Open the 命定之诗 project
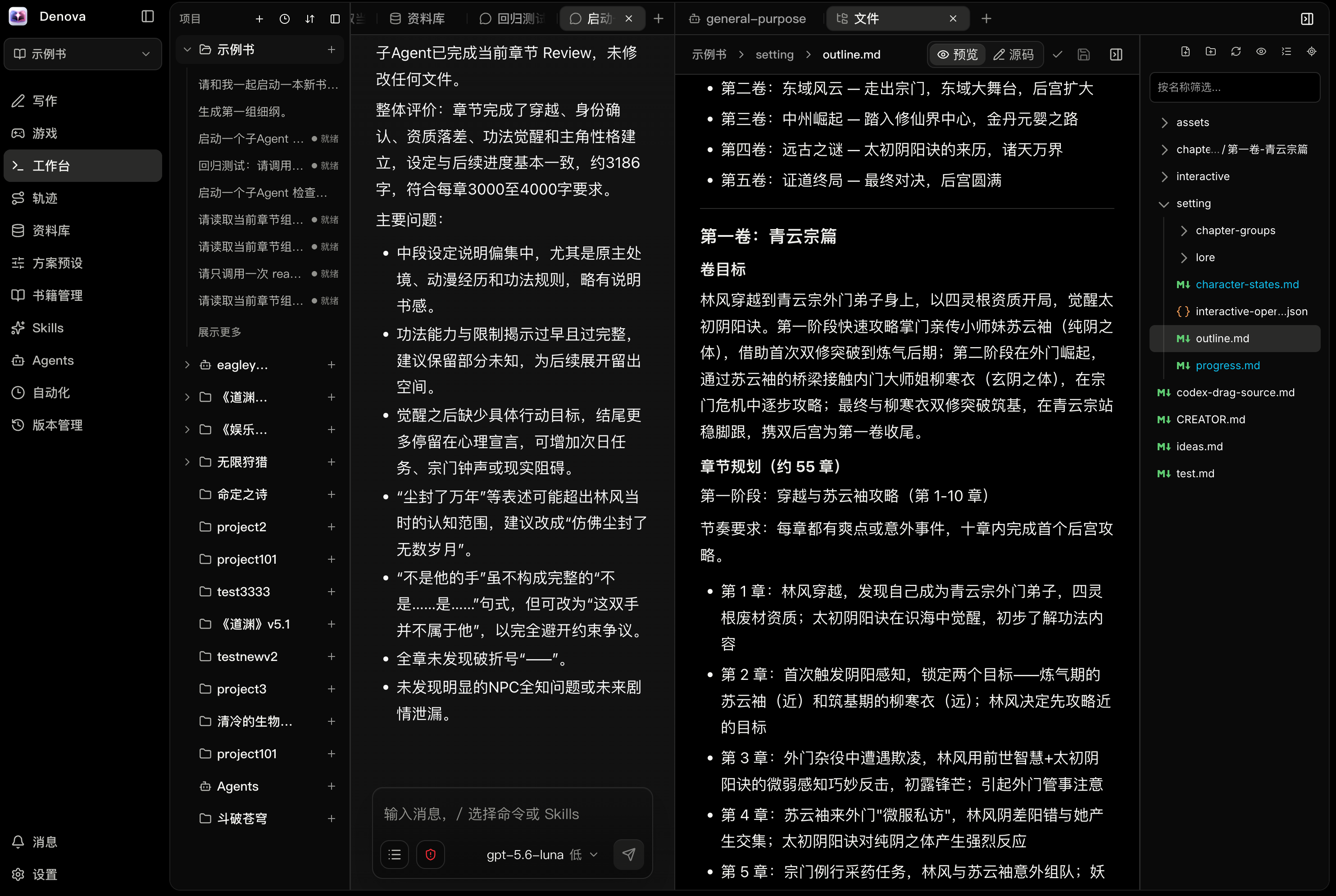This screenshot has height=896, width=1336. [242, 494]
